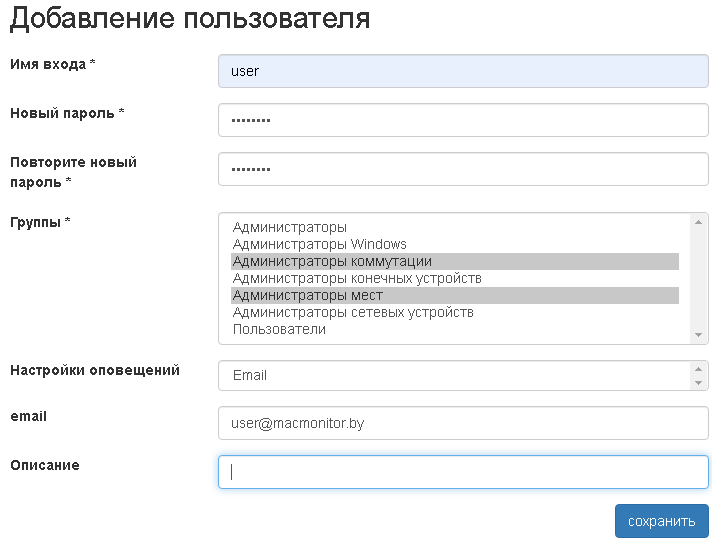The image size is (712, 541).
Task: Click Email option in notification settings
Action: [x=250, y=375]
